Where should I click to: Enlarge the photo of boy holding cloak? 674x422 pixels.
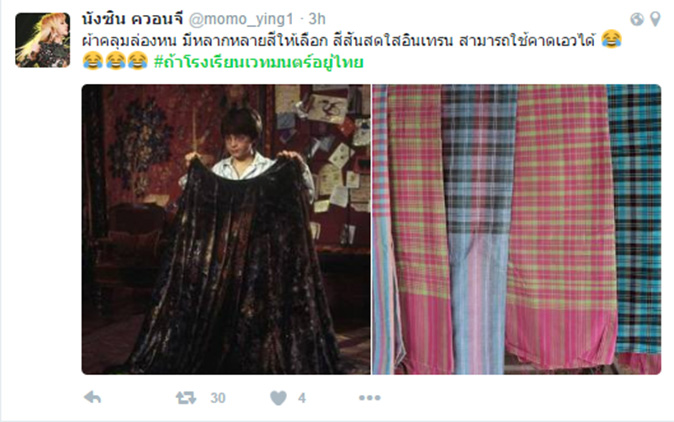point(226,229)
